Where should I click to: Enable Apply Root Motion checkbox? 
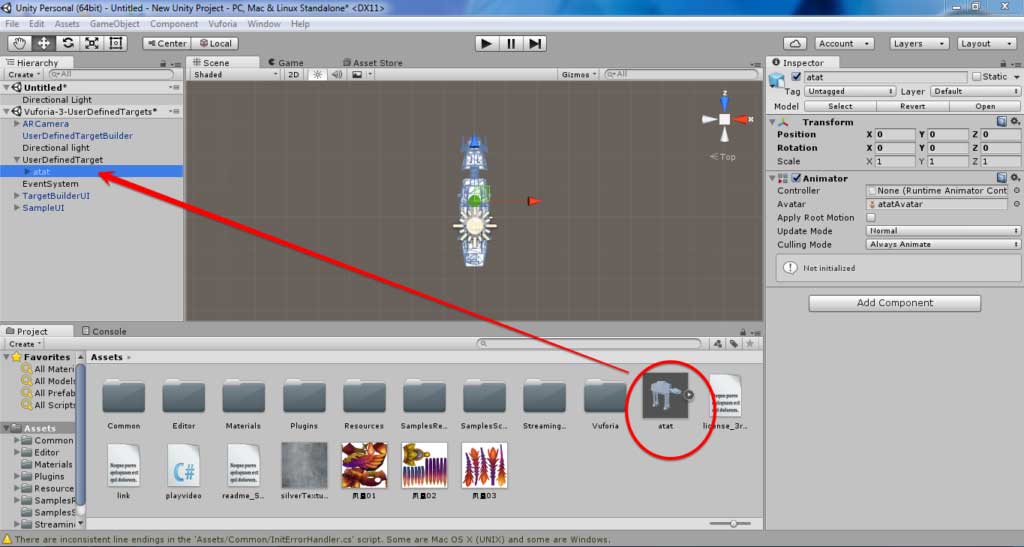[871, 217]
